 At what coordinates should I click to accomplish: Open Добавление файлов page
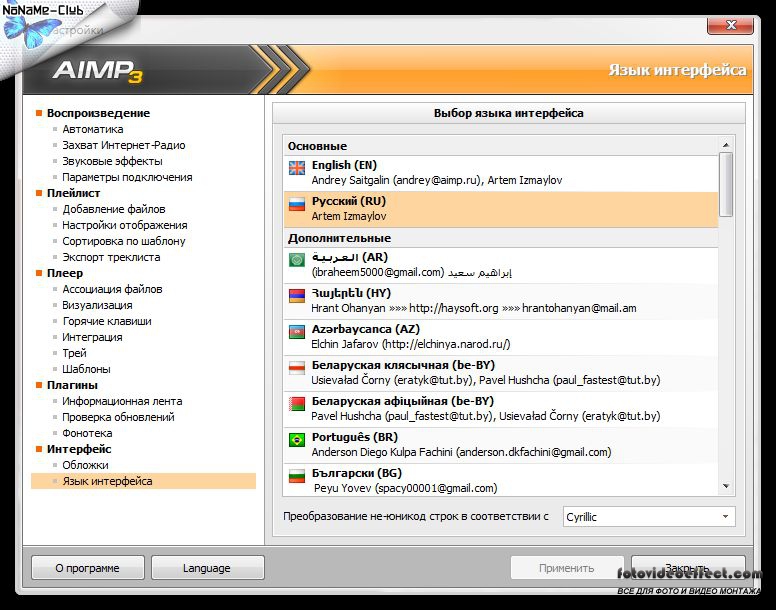114,209
